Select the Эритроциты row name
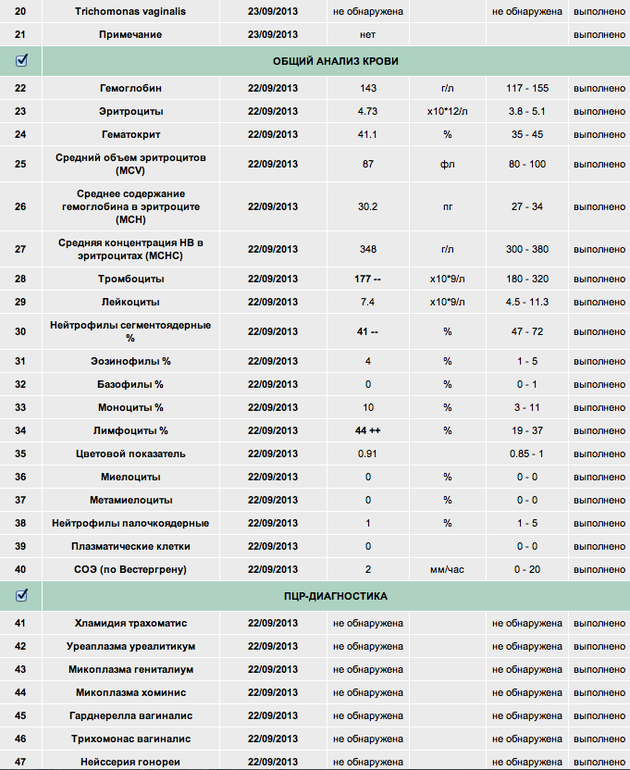The width and height of the screenshot is (630, 770). (x=131, y=111)
